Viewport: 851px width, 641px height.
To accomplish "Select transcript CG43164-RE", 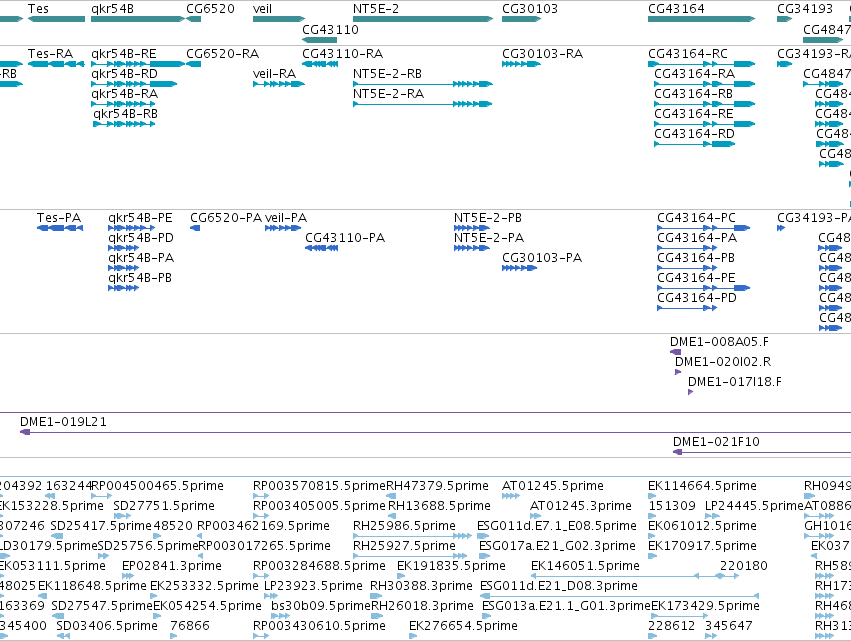I will (704, 124).
